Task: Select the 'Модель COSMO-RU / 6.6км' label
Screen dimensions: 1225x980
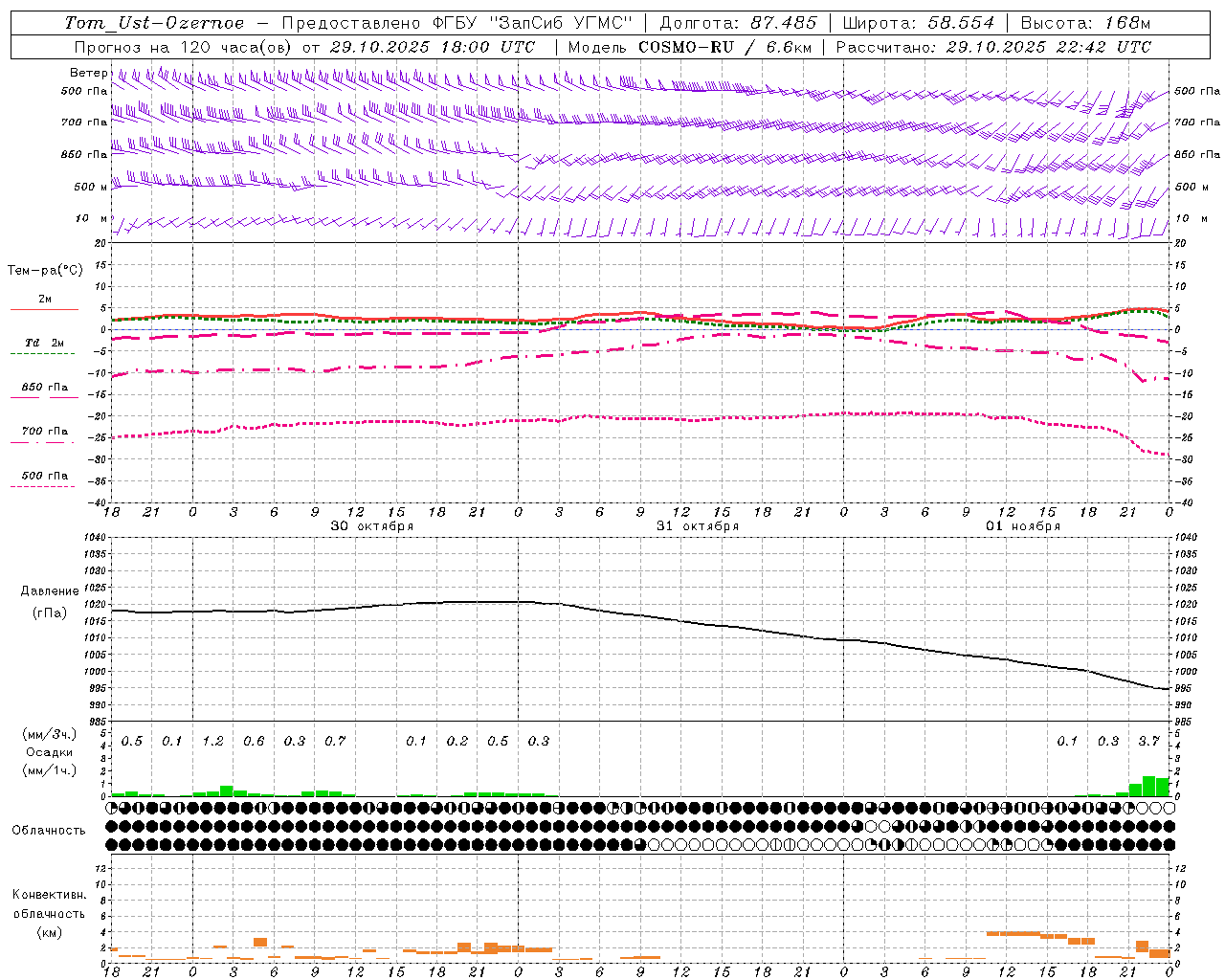Action: coord(689,47)
